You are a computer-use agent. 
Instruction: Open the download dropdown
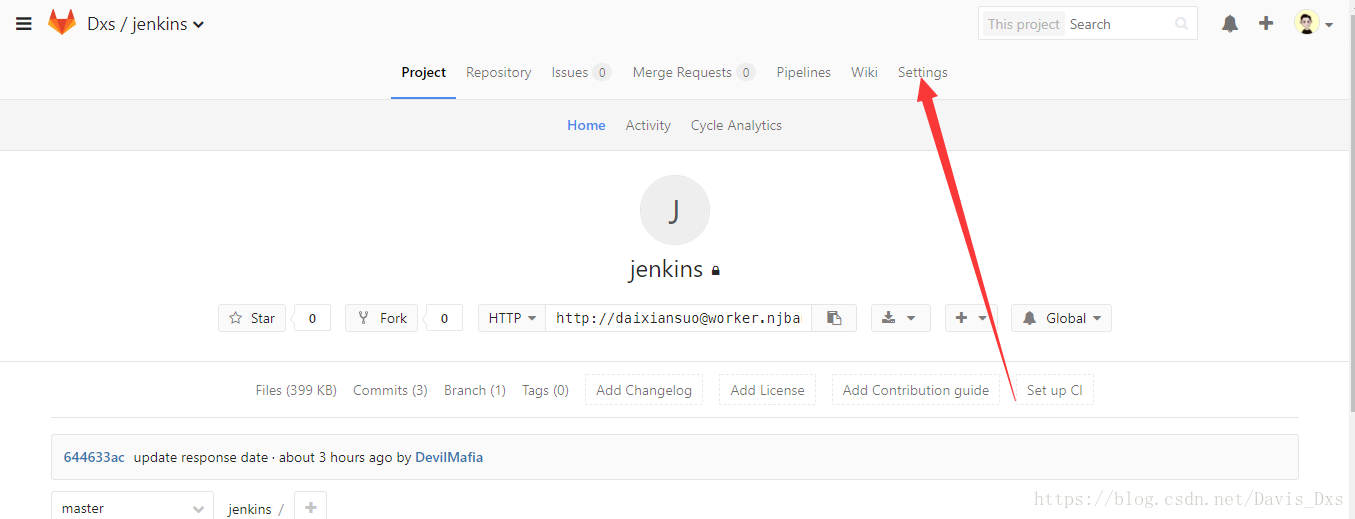[901, 318]
